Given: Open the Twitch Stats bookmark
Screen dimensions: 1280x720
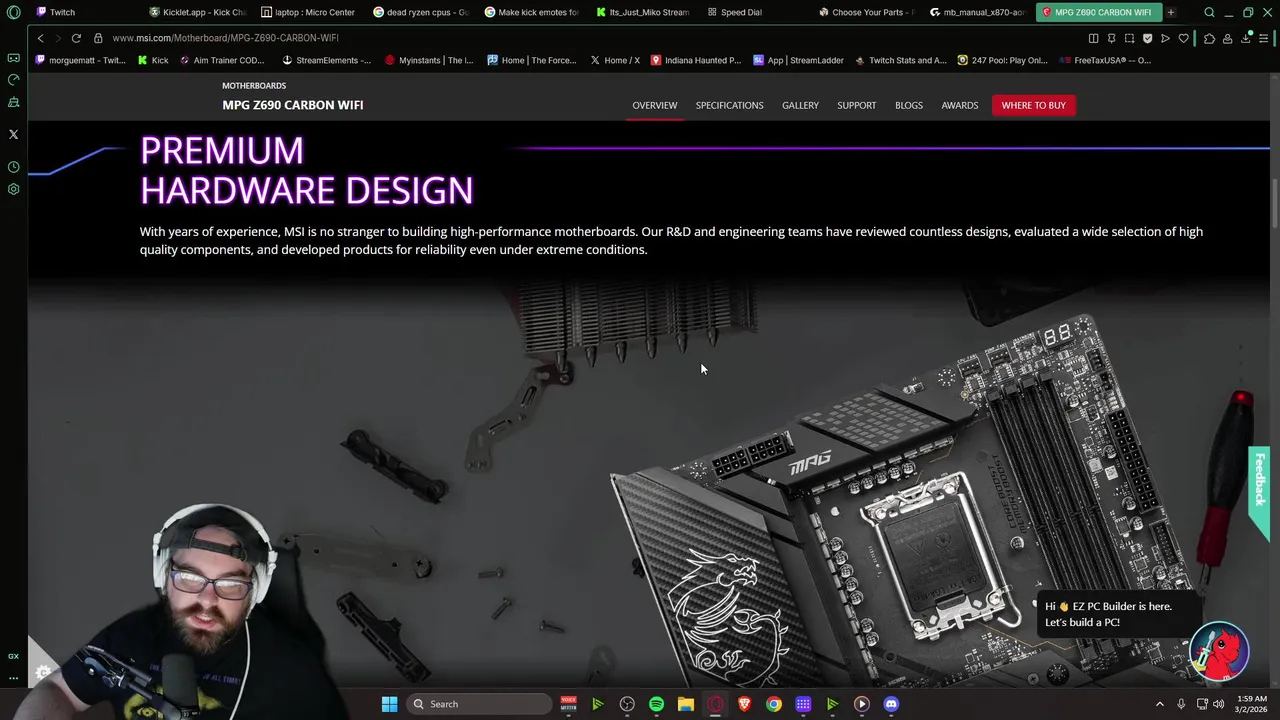Looking at the screenshot, I should [900, 60].
